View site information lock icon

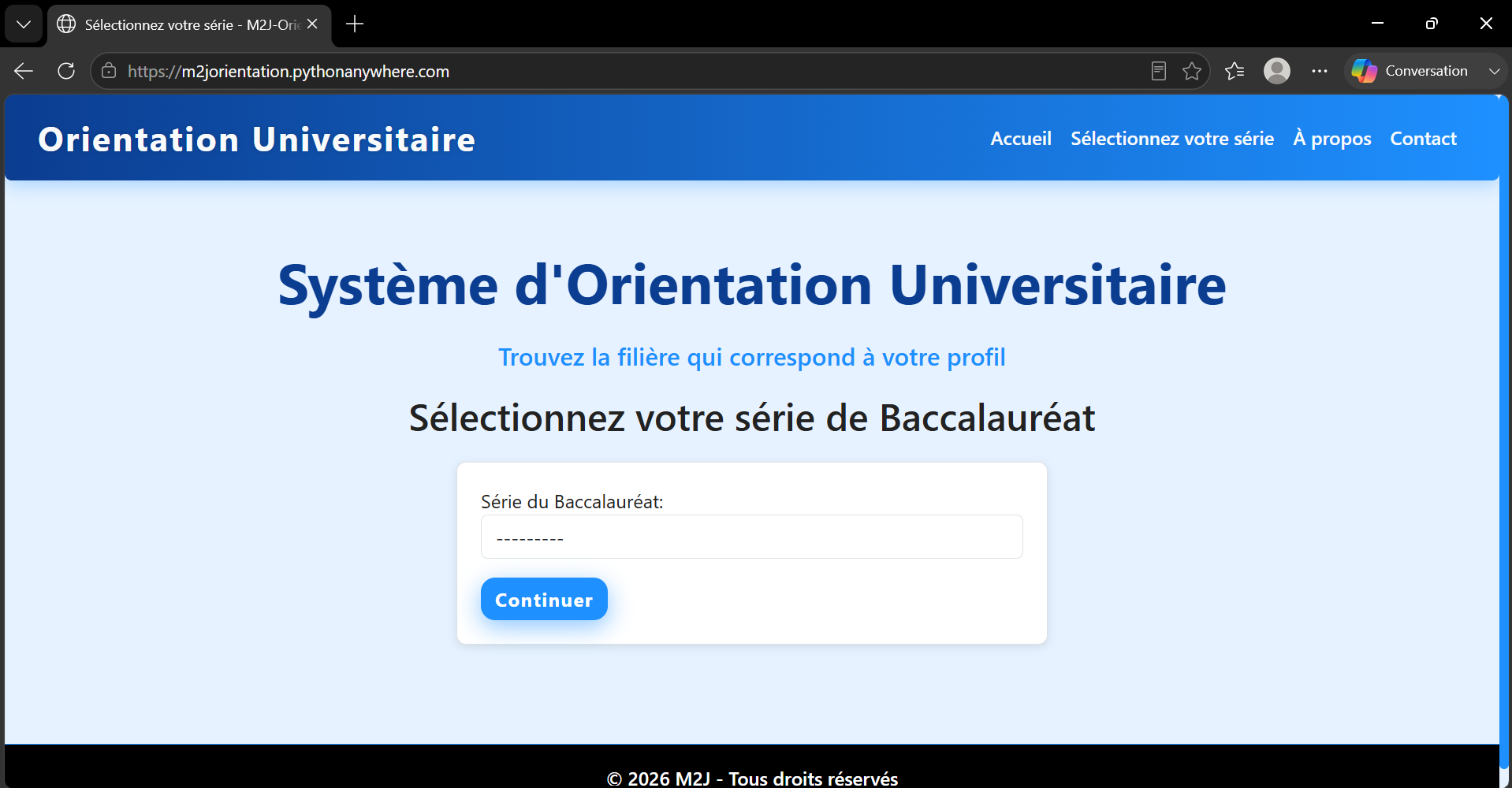(109, 71)
